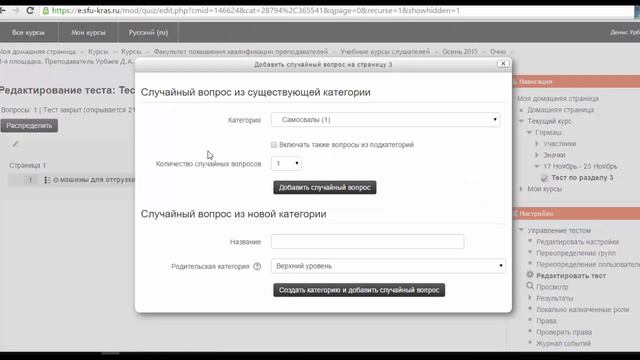Viewport: 640px width, 360px height.
Task: Click Журнал событий link
Action: 563,344
